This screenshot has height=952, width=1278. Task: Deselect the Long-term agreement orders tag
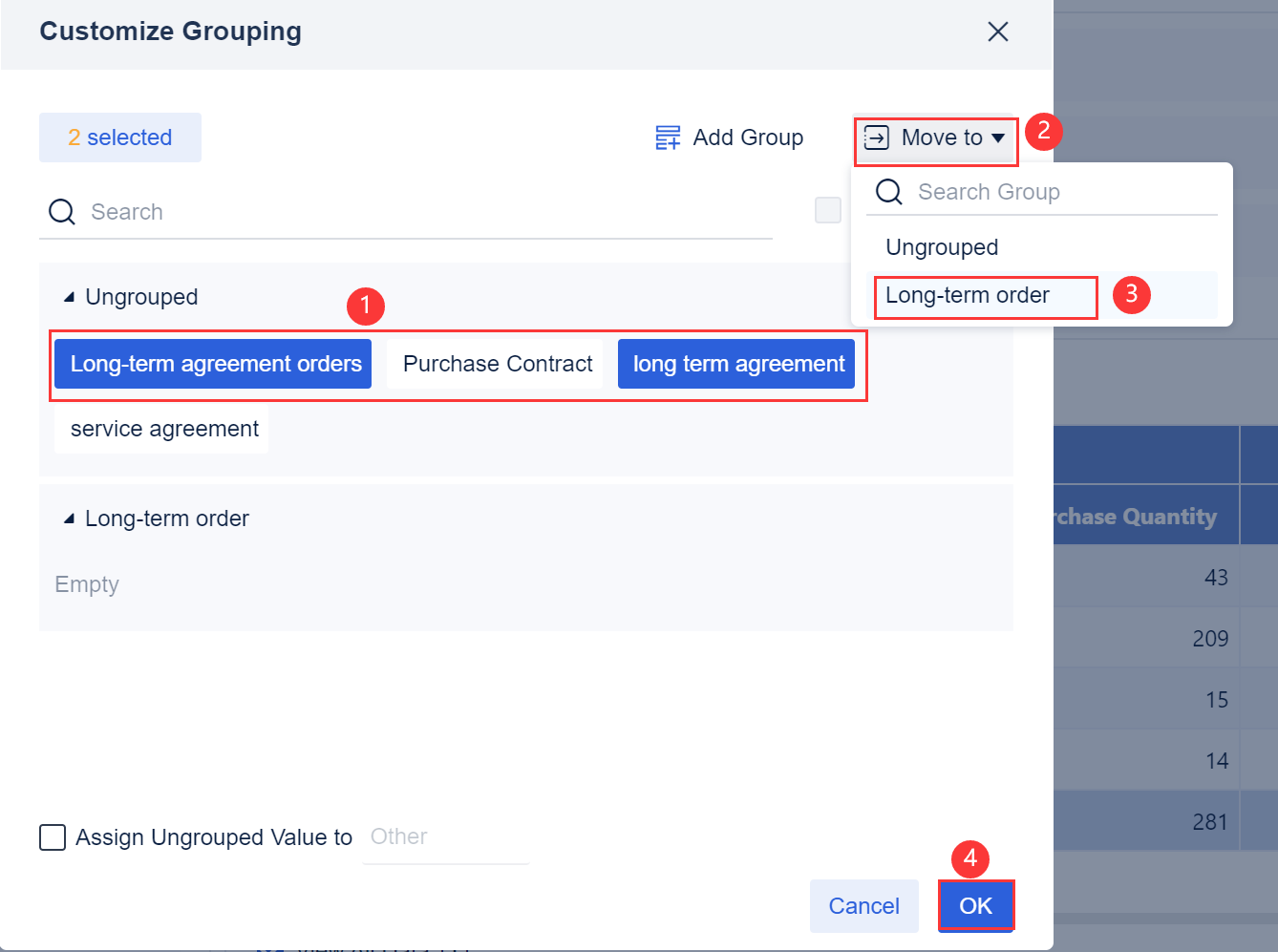[x=212, y=364]
